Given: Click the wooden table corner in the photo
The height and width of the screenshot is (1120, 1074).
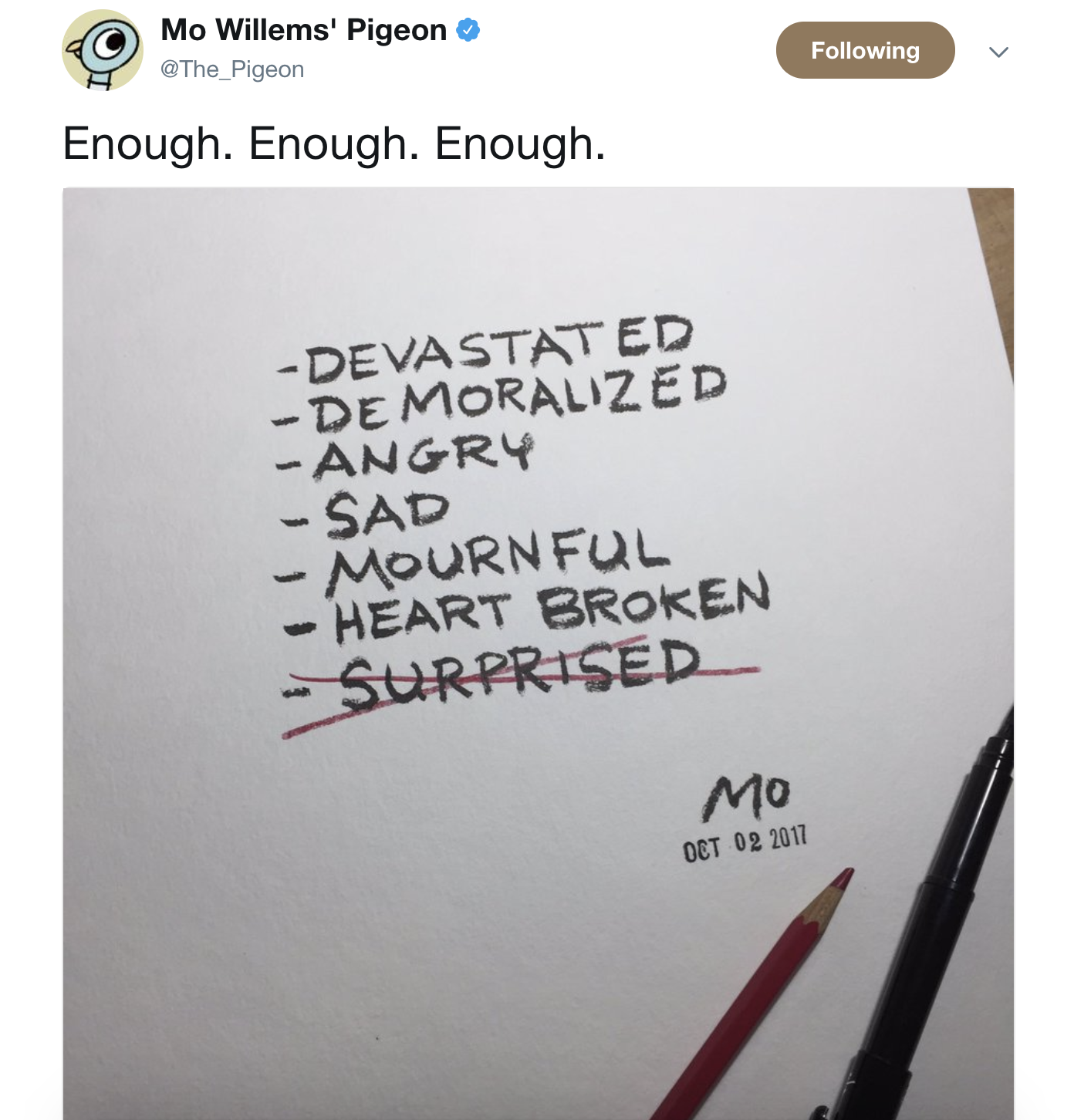Looking at the screenshot, I should [994, 247].
